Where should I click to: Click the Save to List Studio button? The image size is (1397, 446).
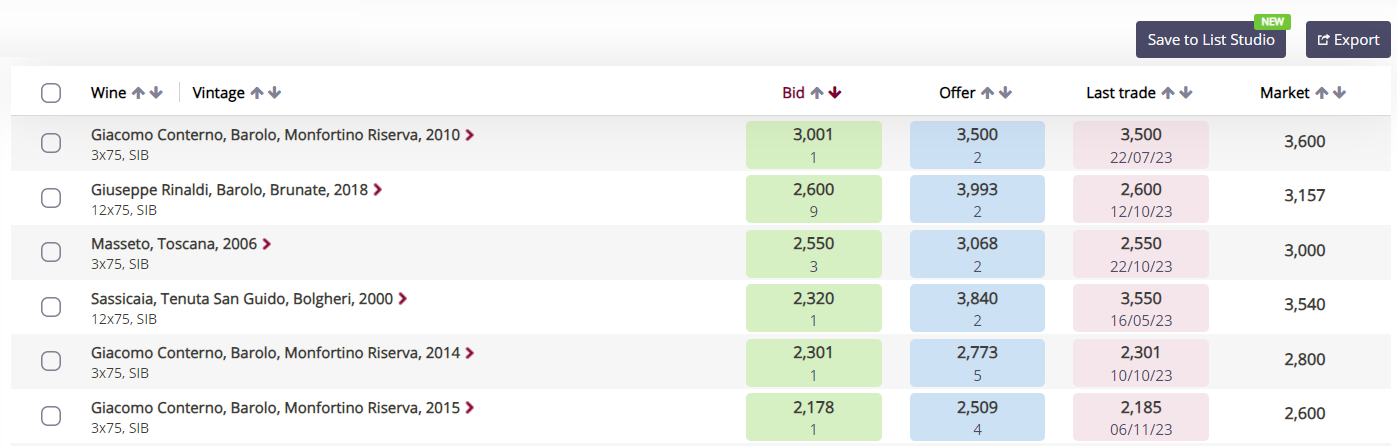tap(1211, 40)
